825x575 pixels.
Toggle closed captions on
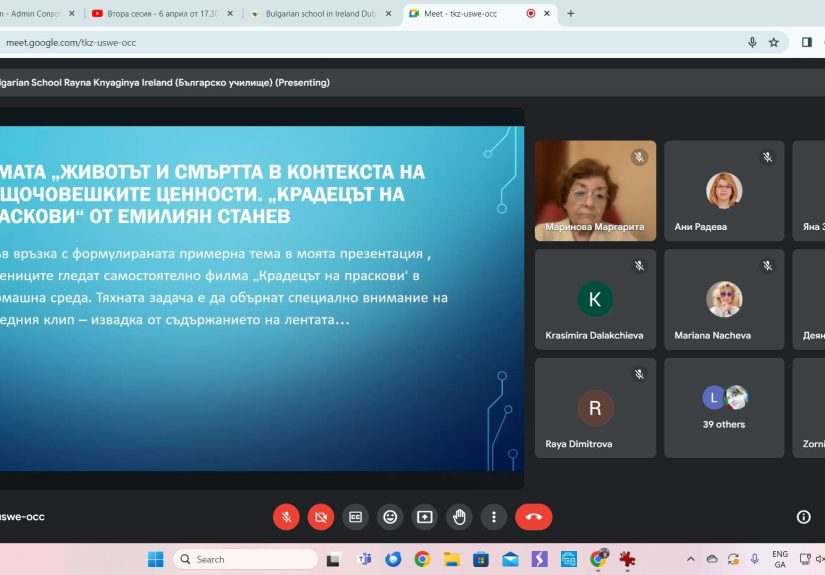355,517
